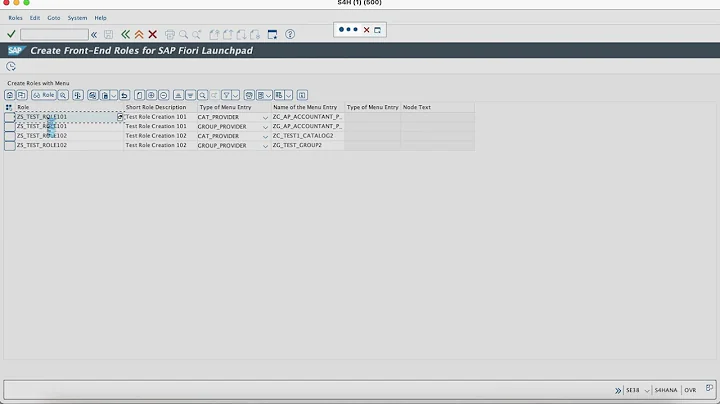This screenshot has height=404, width=720.
Task: Click the Find magnifier icon in the toolbar
Action: (183, 34)
